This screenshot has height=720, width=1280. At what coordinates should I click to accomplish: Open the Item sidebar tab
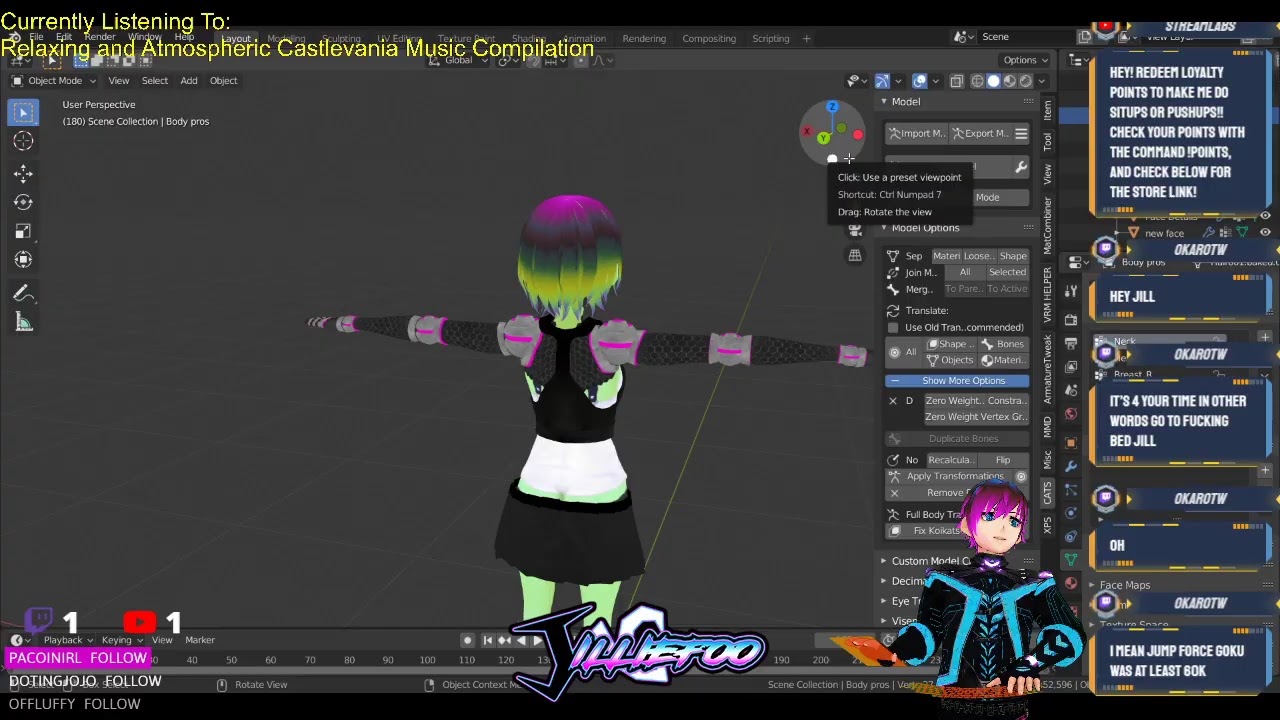click(1047, 109)
